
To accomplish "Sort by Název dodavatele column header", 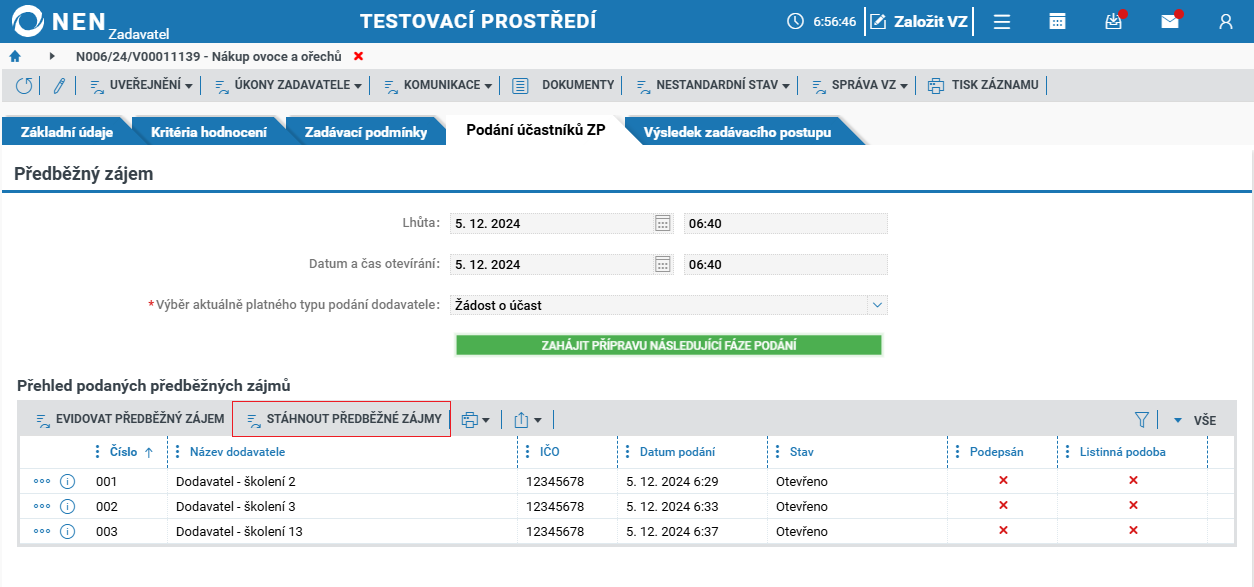I will coord(237,452).
